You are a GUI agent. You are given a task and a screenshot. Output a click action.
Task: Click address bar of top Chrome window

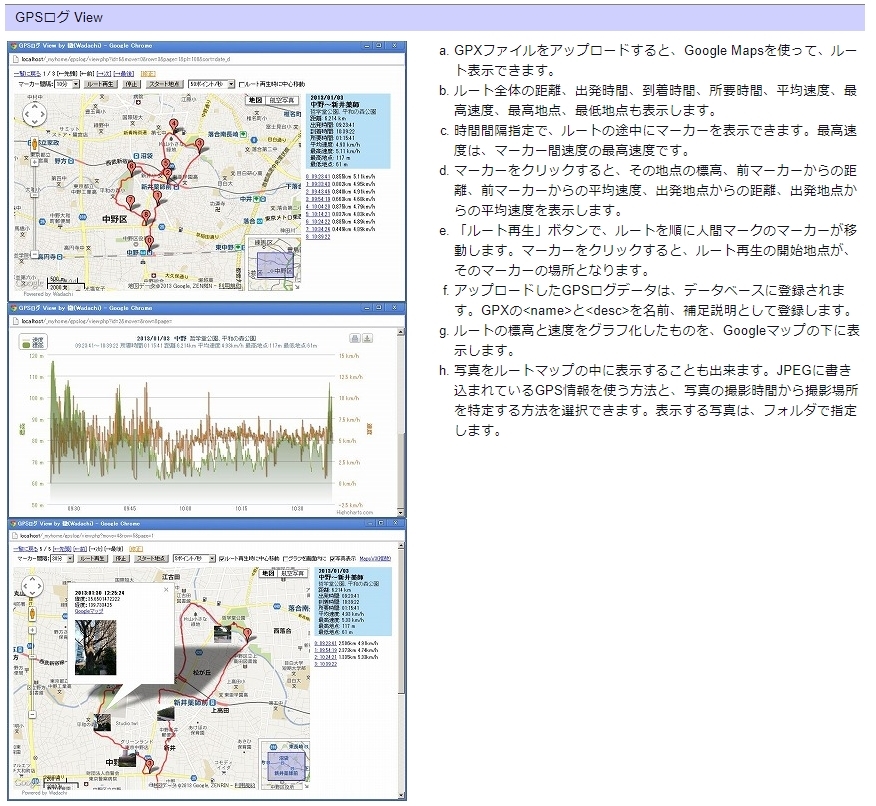pyautogui.click(x=207, y=59)
